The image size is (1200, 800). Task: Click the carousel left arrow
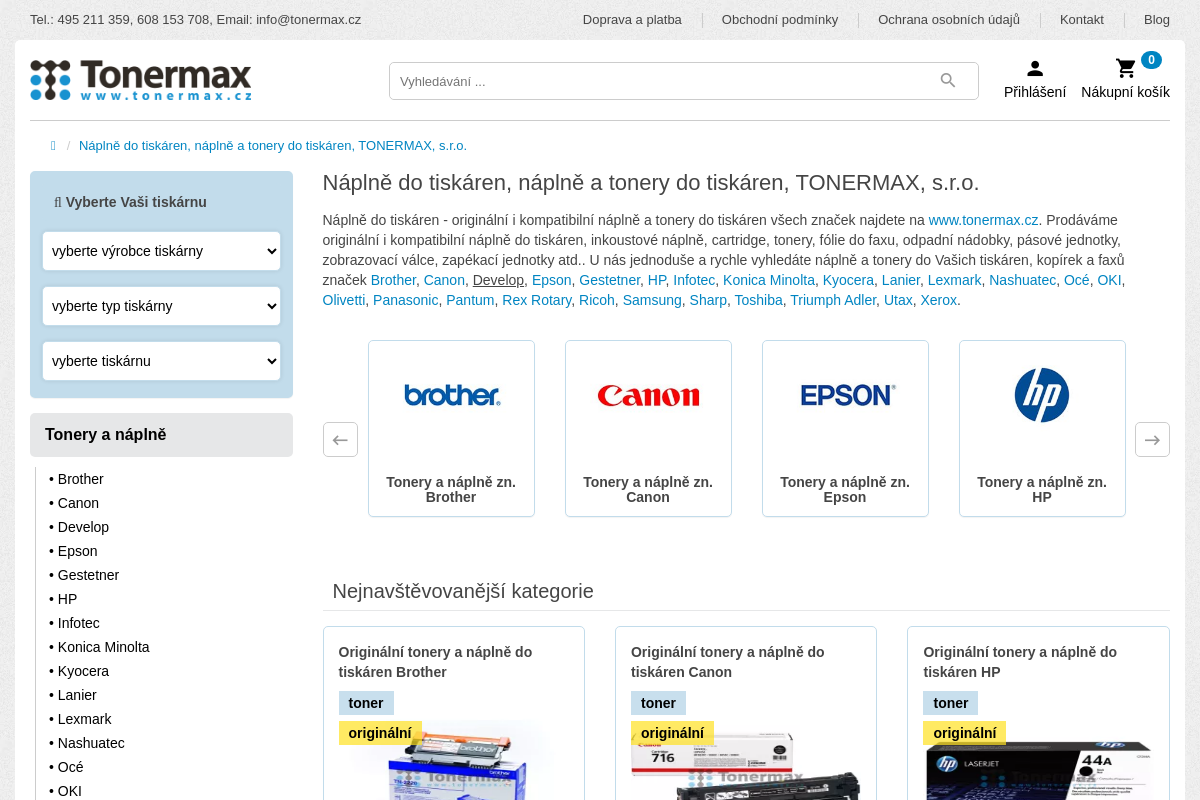click(340, 439)
